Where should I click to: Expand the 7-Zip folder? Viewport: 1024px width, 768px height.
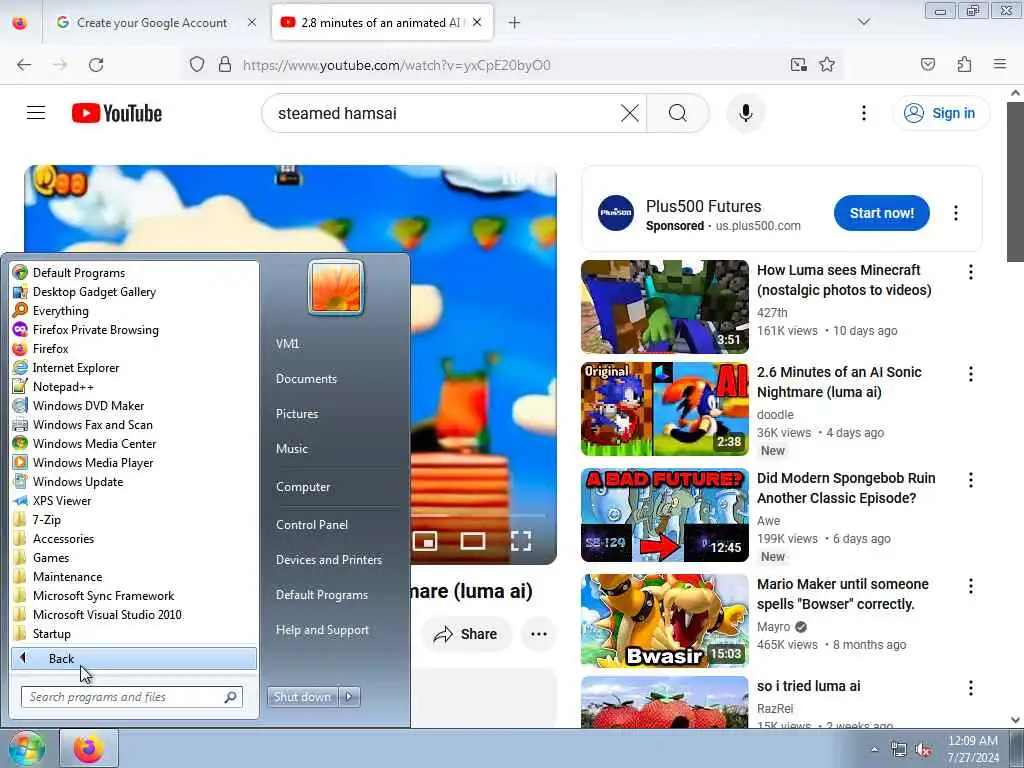coord(134,520)
